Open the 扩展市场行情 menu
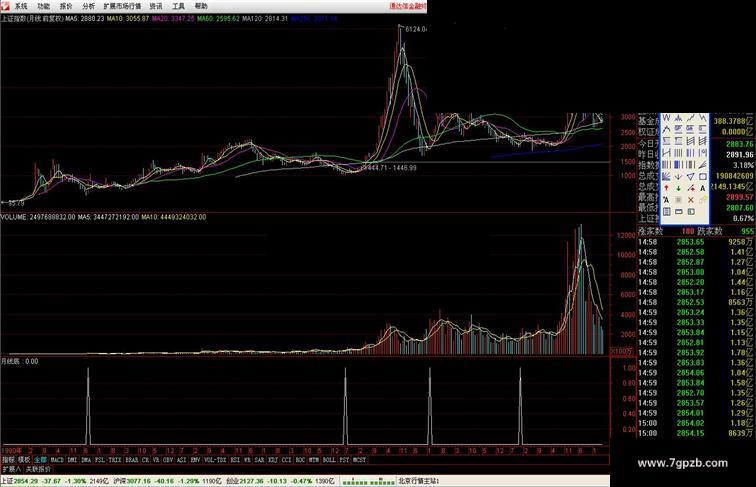The image size is (756, 487). [x=122, y=6]
